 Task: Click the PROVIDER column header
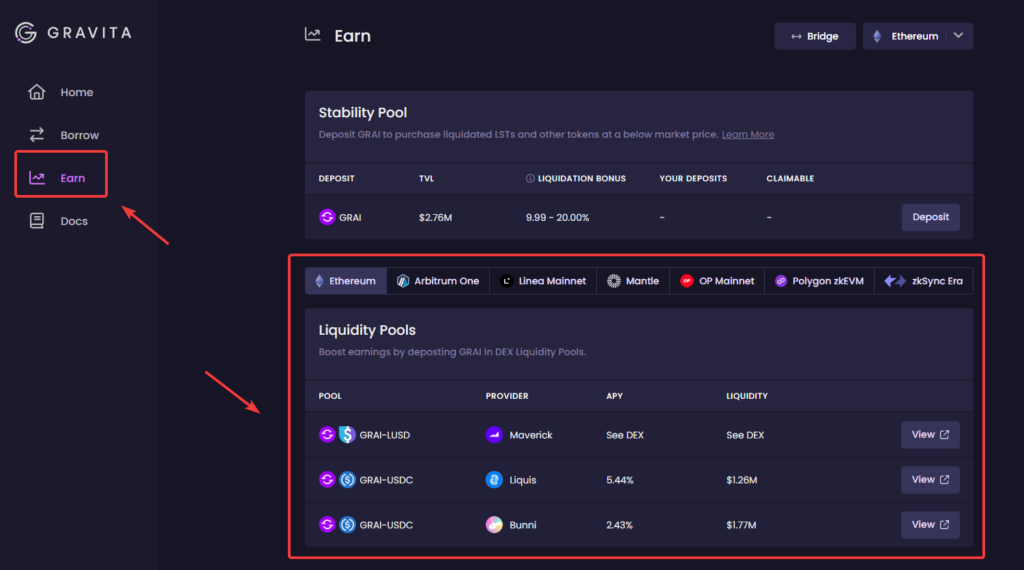[507, 396]
